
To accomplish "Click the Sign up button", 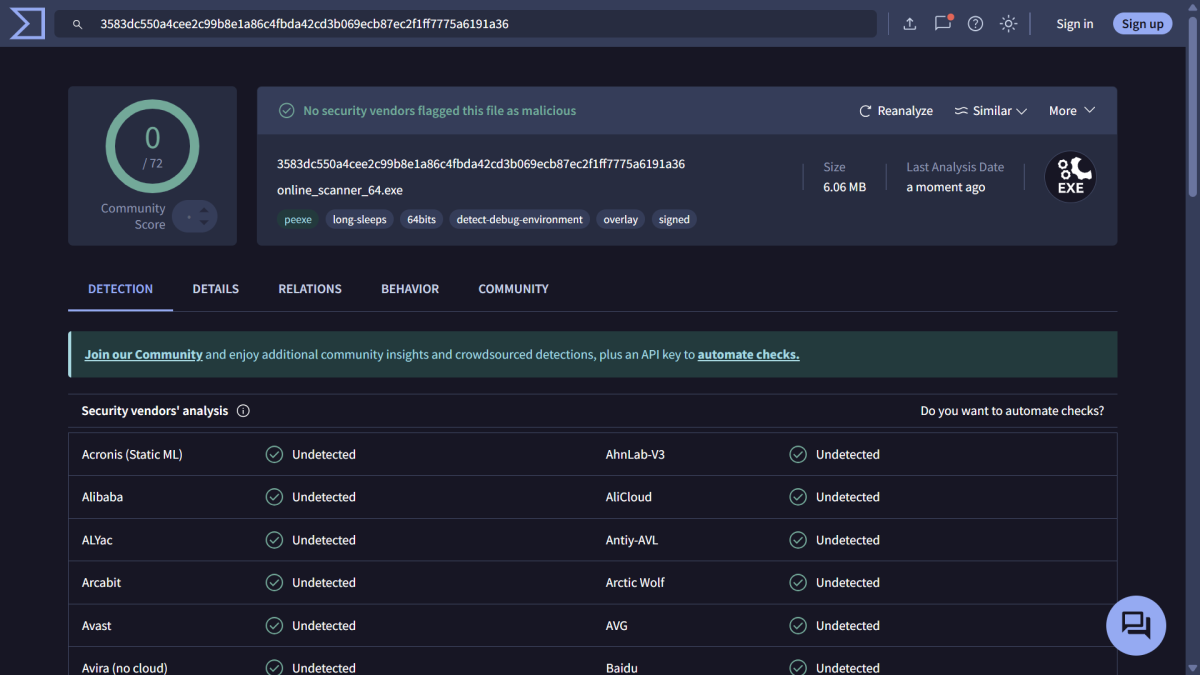I will click(1142, 23).
